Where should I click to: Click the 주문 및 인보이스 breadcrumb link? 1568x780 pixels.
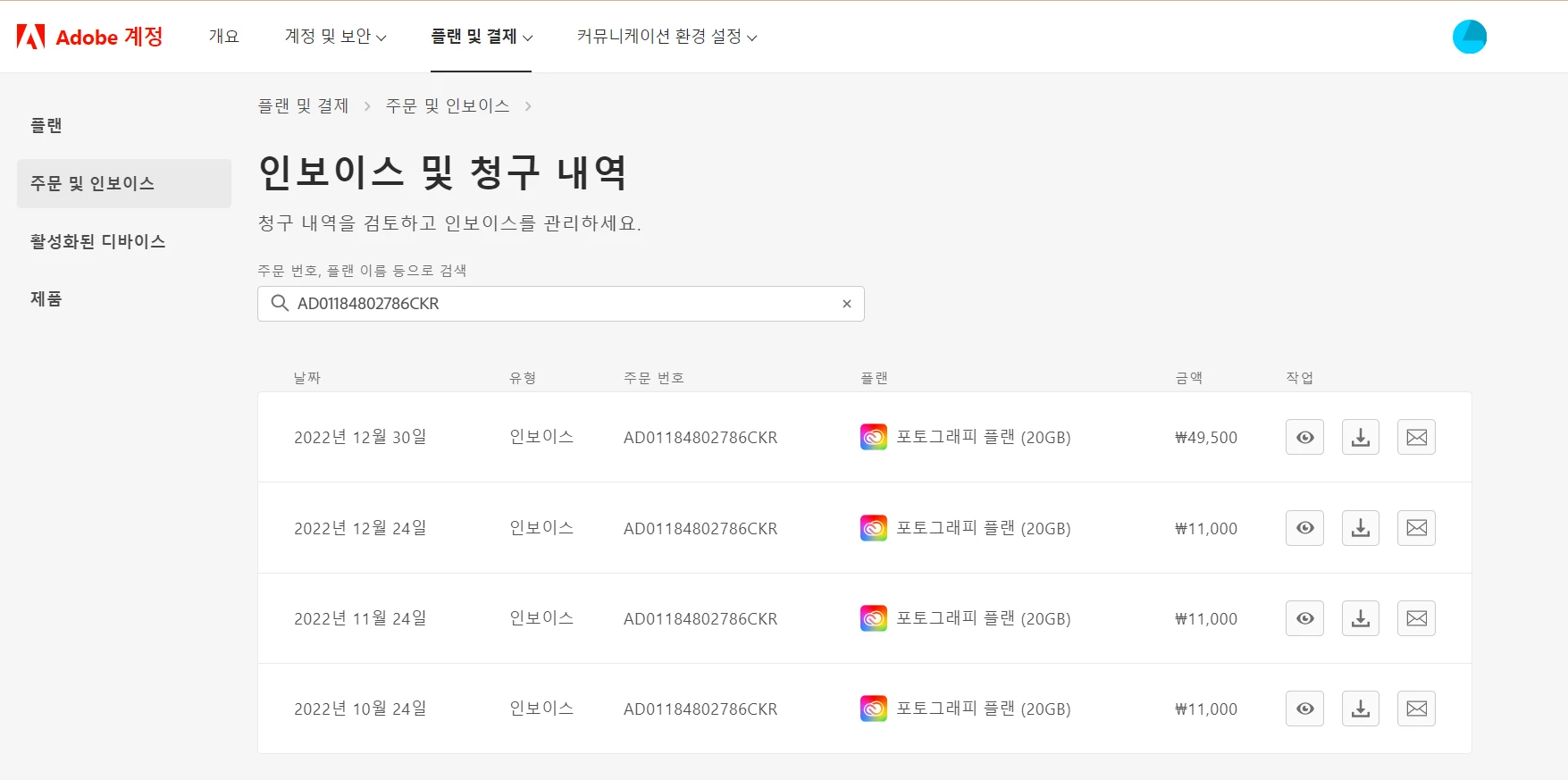448,106
